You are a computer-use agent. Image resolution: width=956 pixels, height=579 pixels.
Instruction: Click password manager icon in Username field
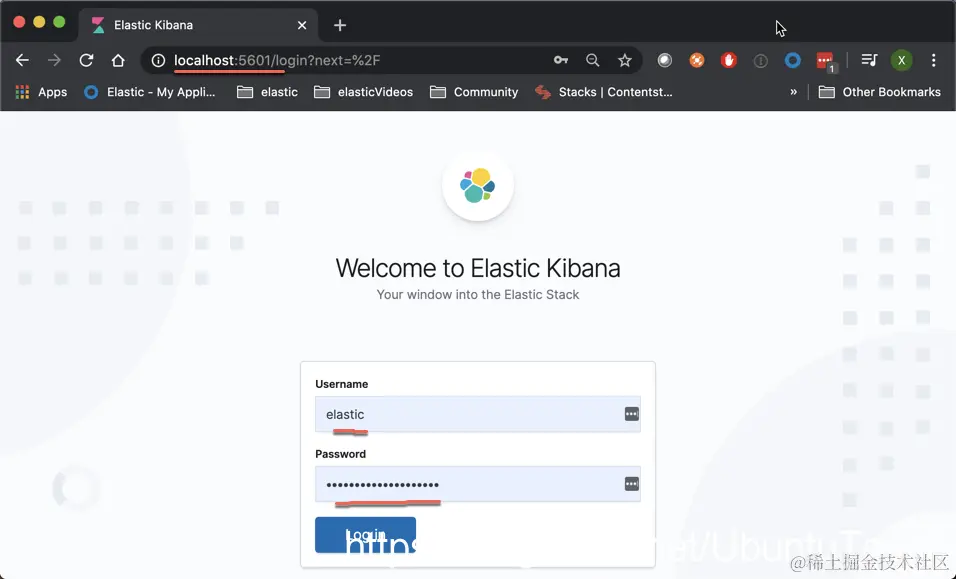pos(632,414)
